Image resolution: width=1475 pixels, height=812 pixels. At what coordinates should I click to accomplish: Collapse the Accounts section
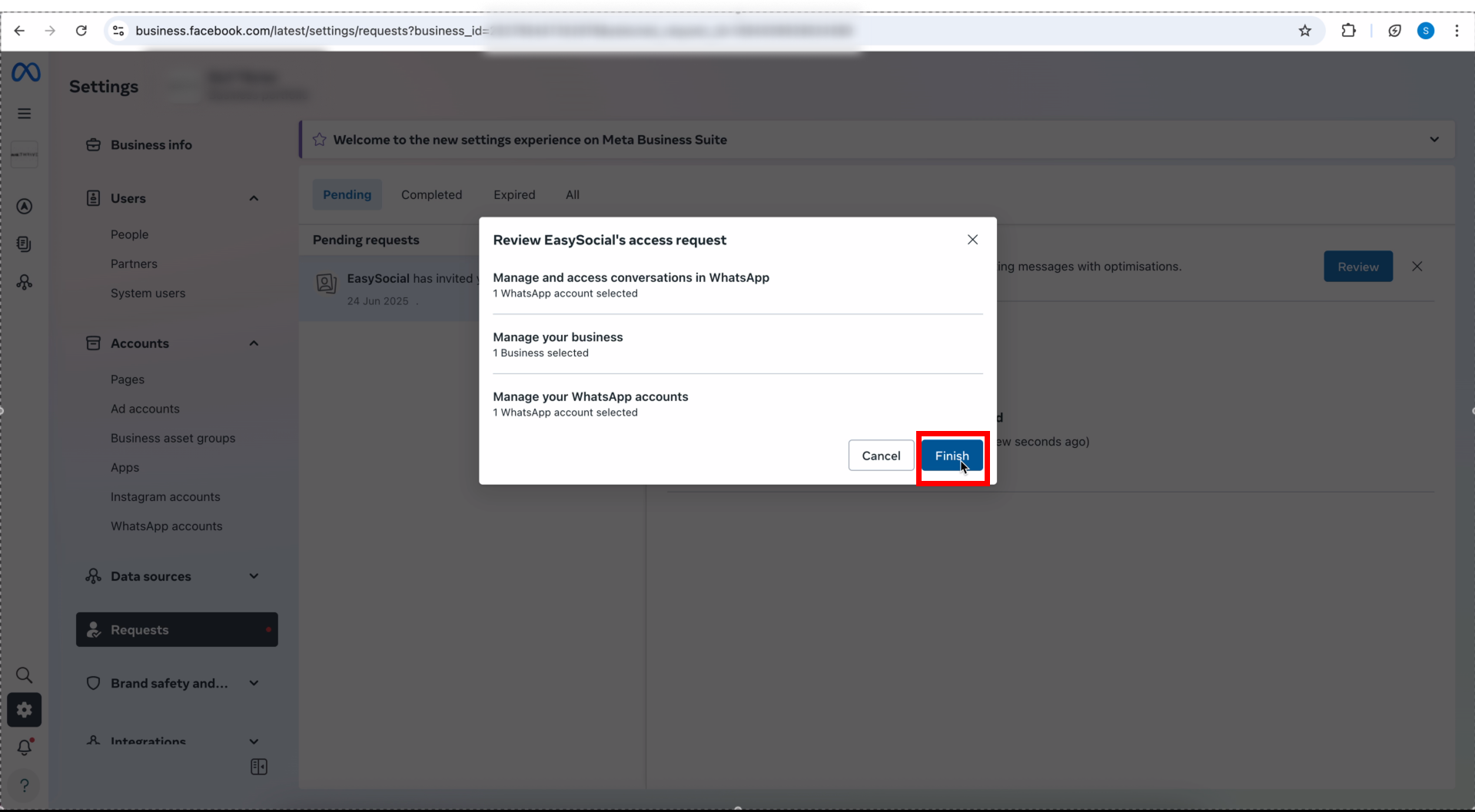[x=254, y=343]
